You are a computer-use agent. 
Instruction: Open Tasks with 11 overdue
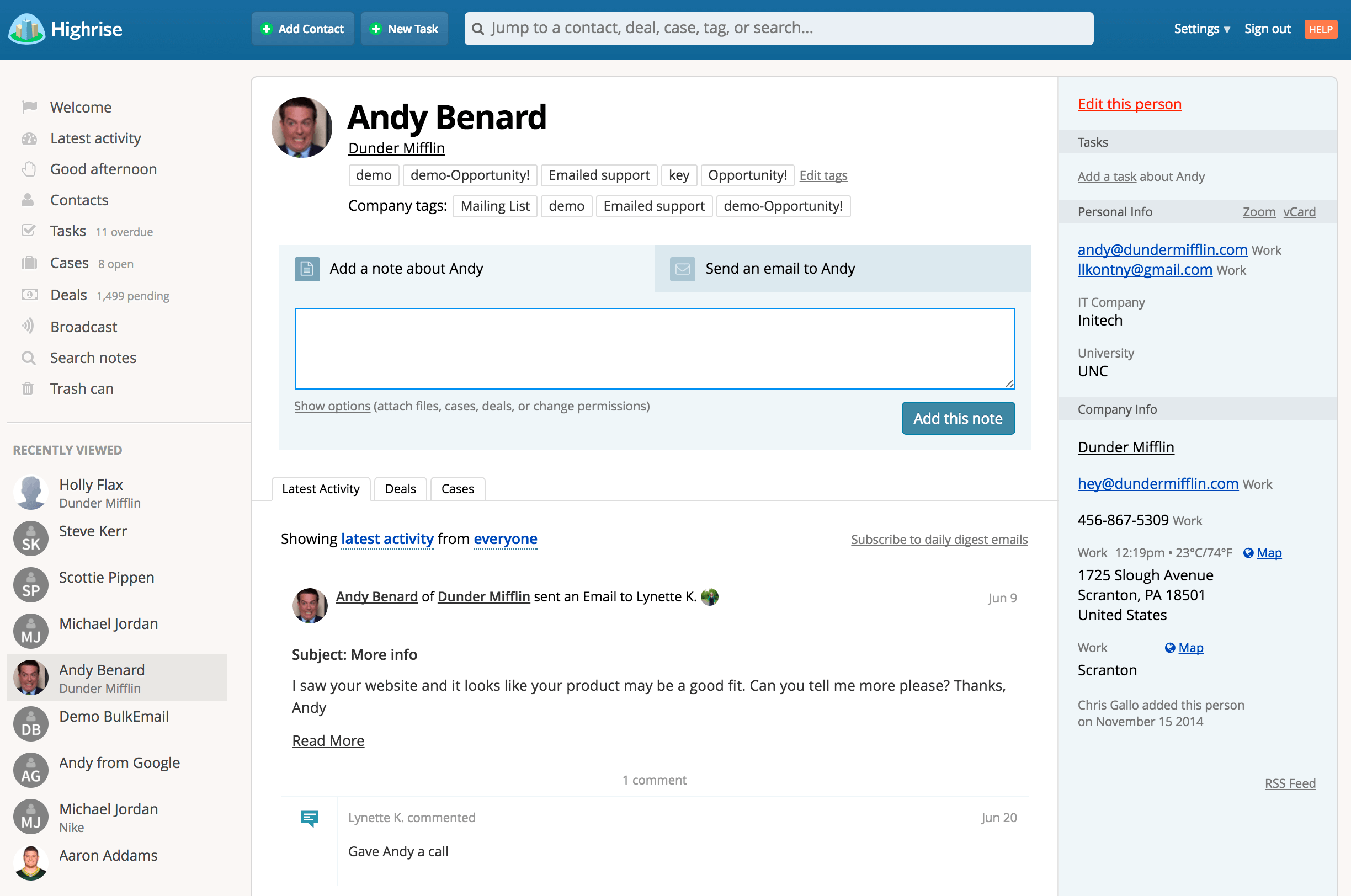pos(102,231)
